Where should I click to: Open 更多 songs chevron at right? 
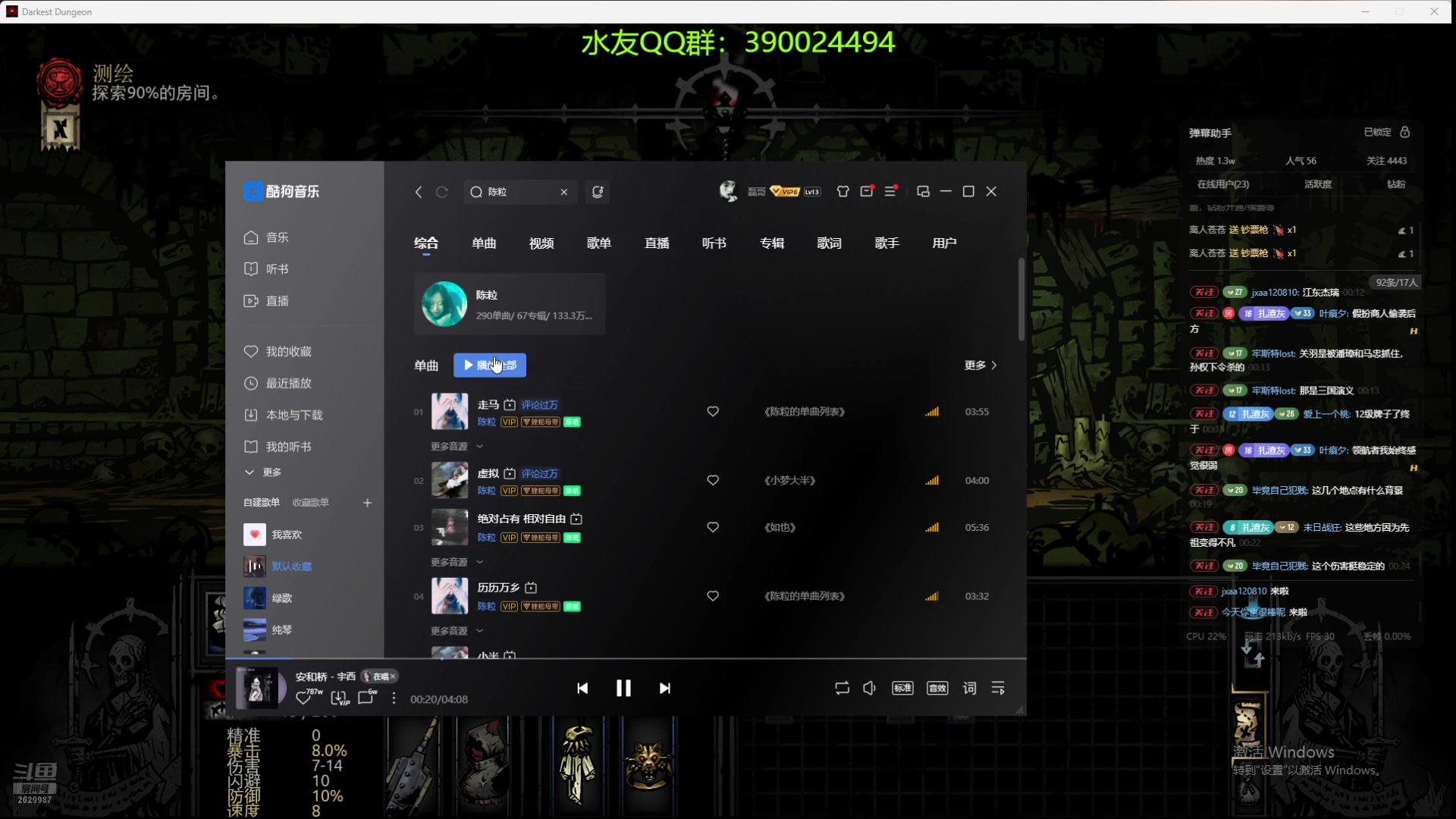pos(981,366)
